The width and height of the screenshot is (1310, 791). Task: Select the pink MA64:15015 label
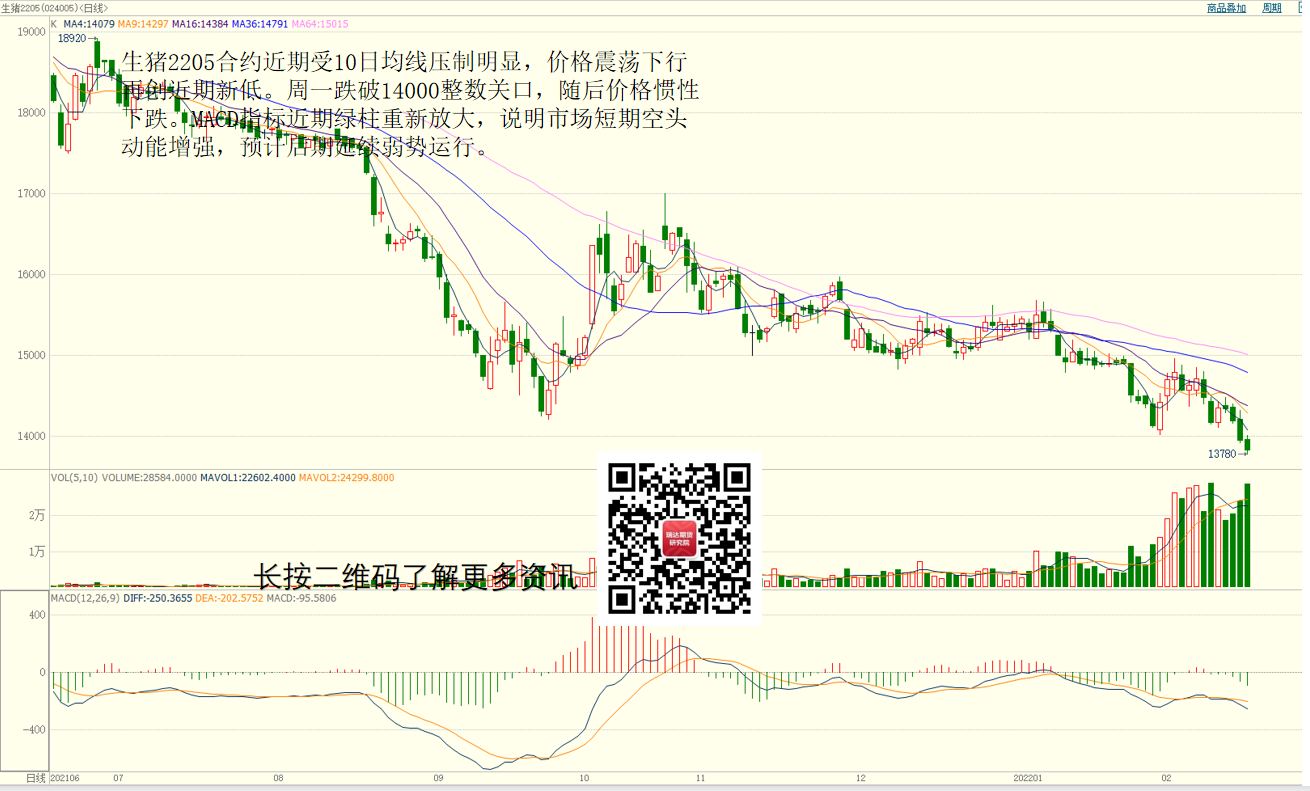pyautogui.click(x=320, y=23)
